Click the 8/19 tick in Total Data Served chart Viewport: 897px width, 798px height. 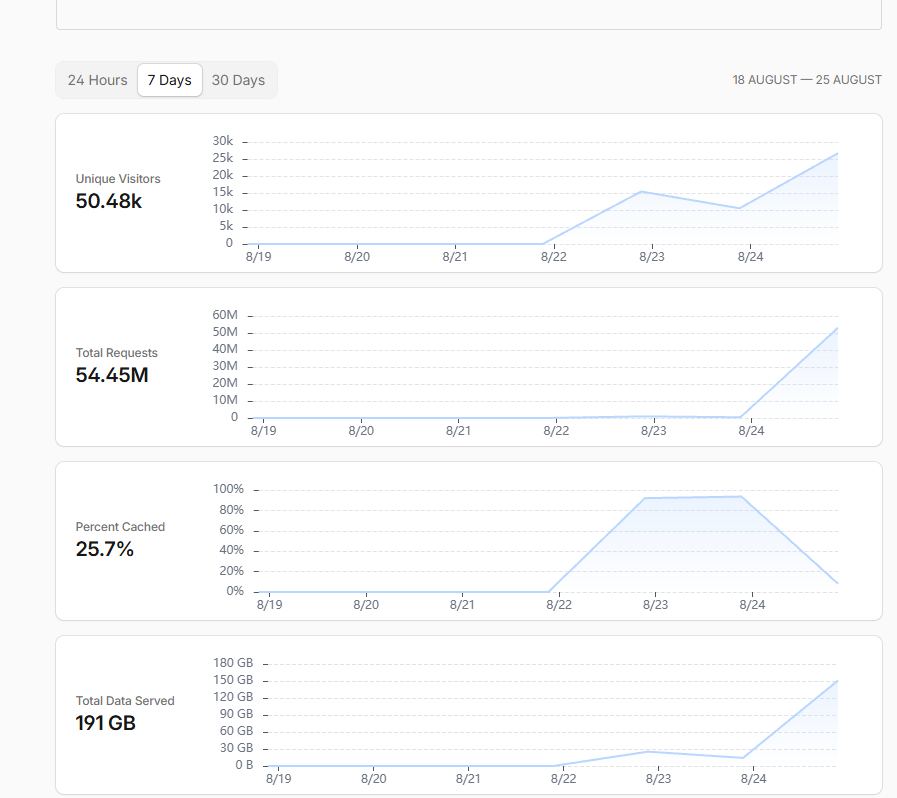(279, 779)
